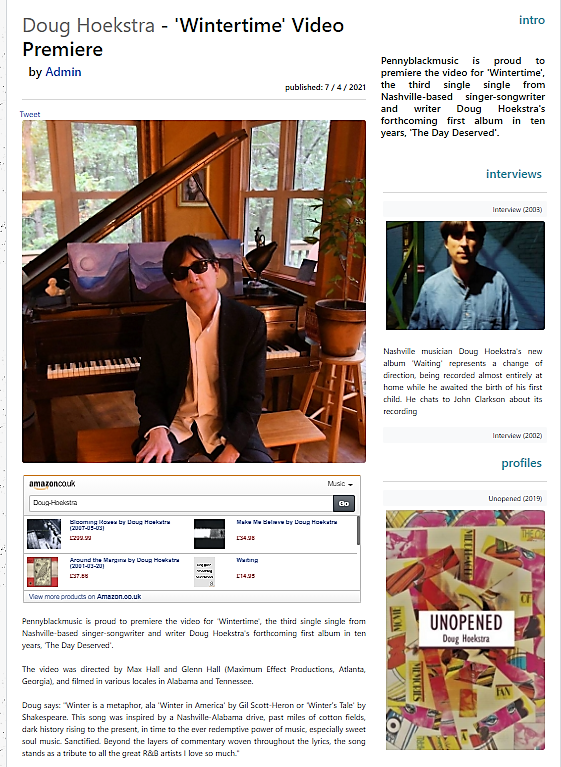Image resolution: width=561 pixels, height=767 pixels.
Task: Open the Waiting album cover thumbnail
Action: pos(204,572)
